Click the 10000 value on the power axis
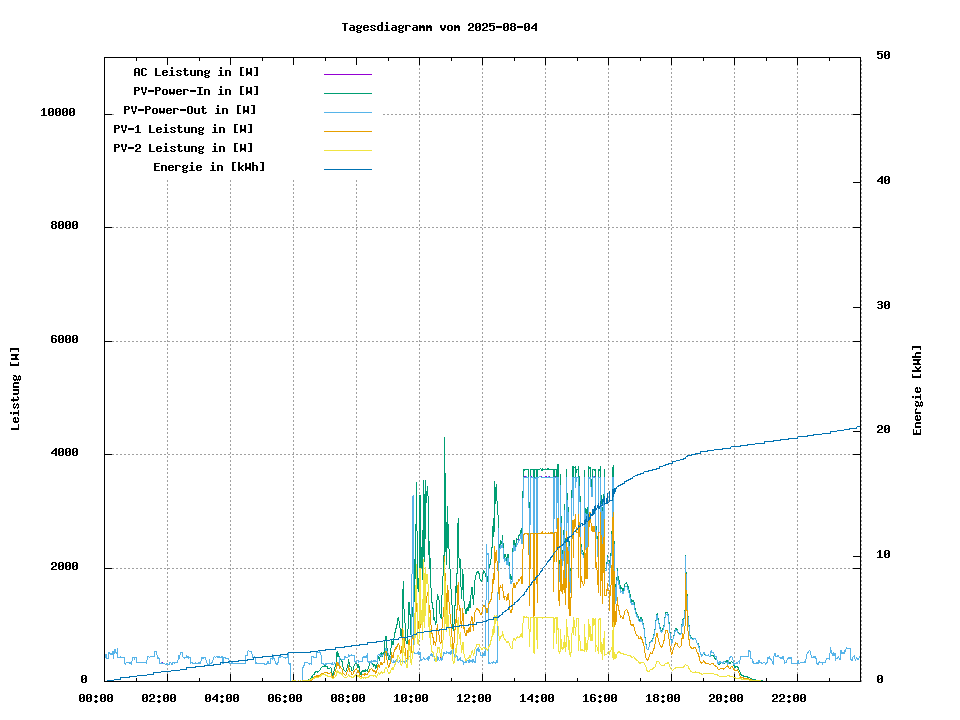This screenshot has width=960, height=720. pyautogui.click(x=58, y=113)
